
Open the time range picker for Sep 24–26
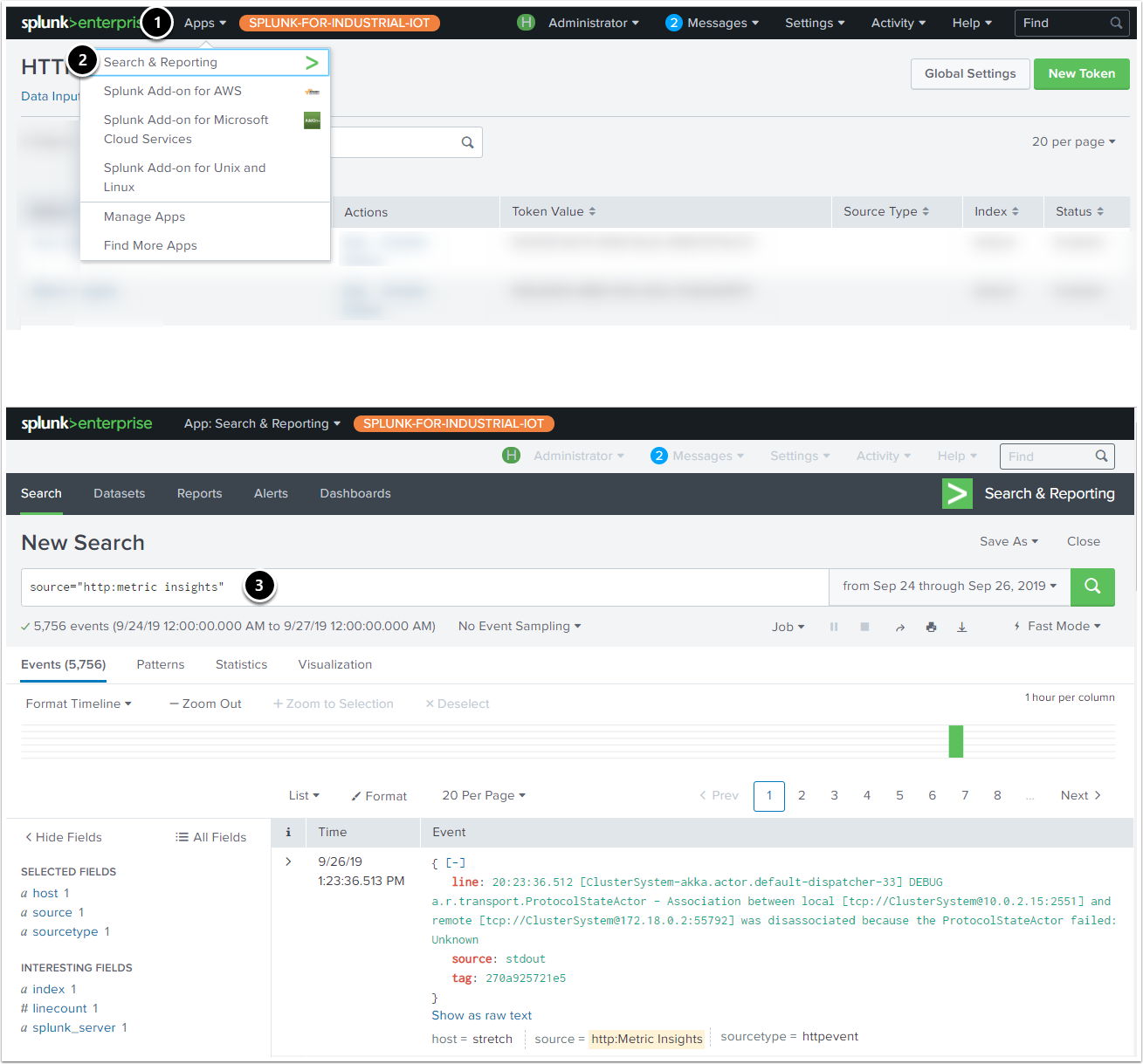click(x=949, y=587)
